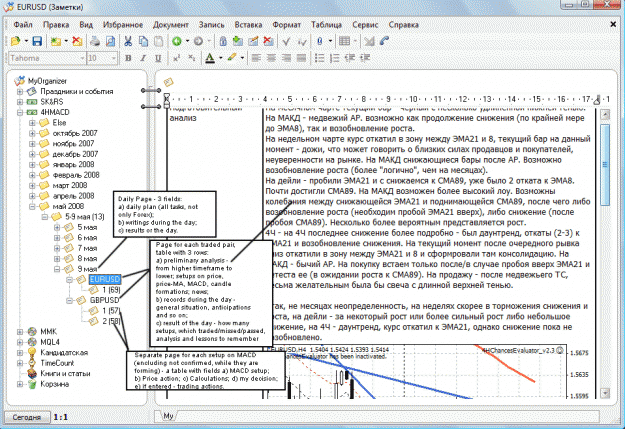Open the Сервис menu
Screen dimensions: 625x429
click(365, 25)
